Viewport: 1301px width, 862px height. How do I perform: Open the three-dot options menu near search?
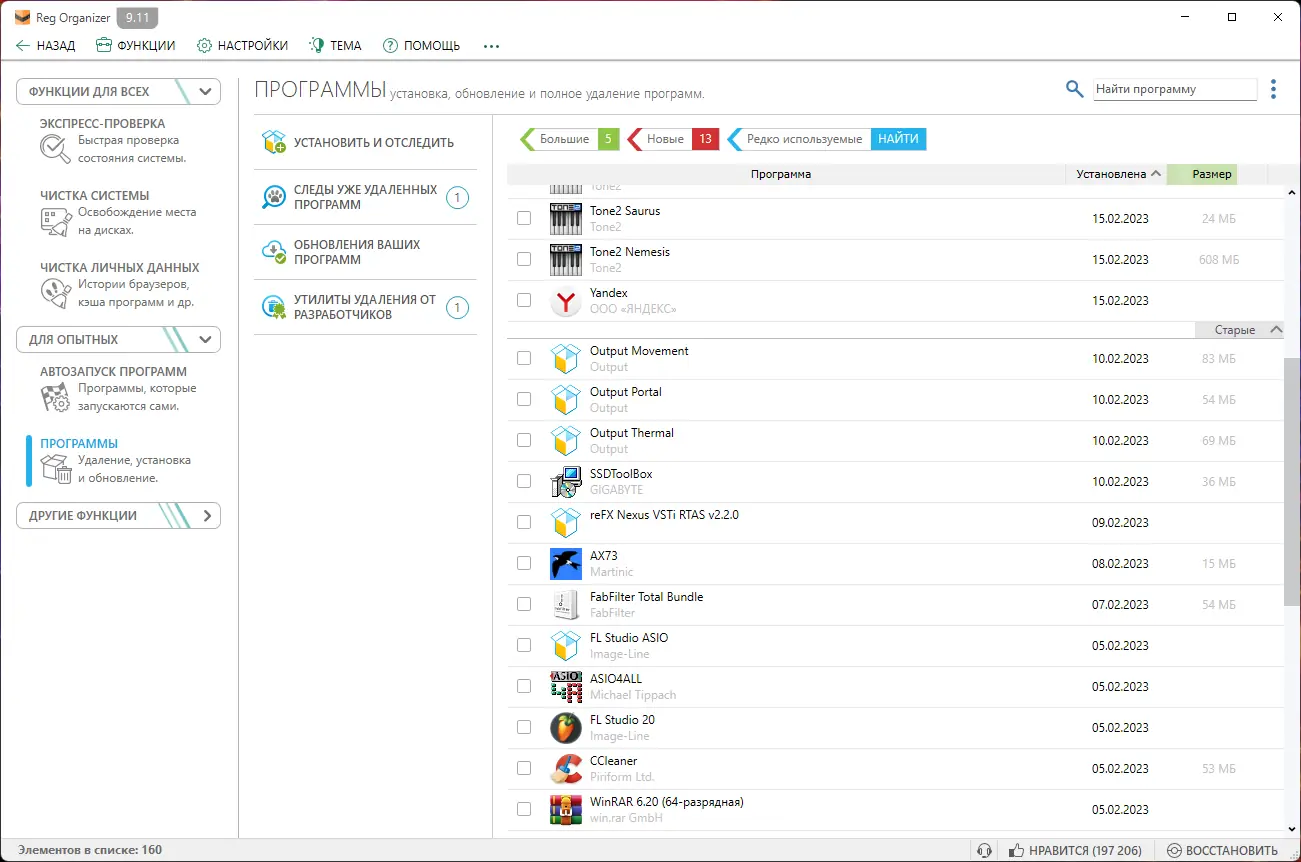(1273, 89)
